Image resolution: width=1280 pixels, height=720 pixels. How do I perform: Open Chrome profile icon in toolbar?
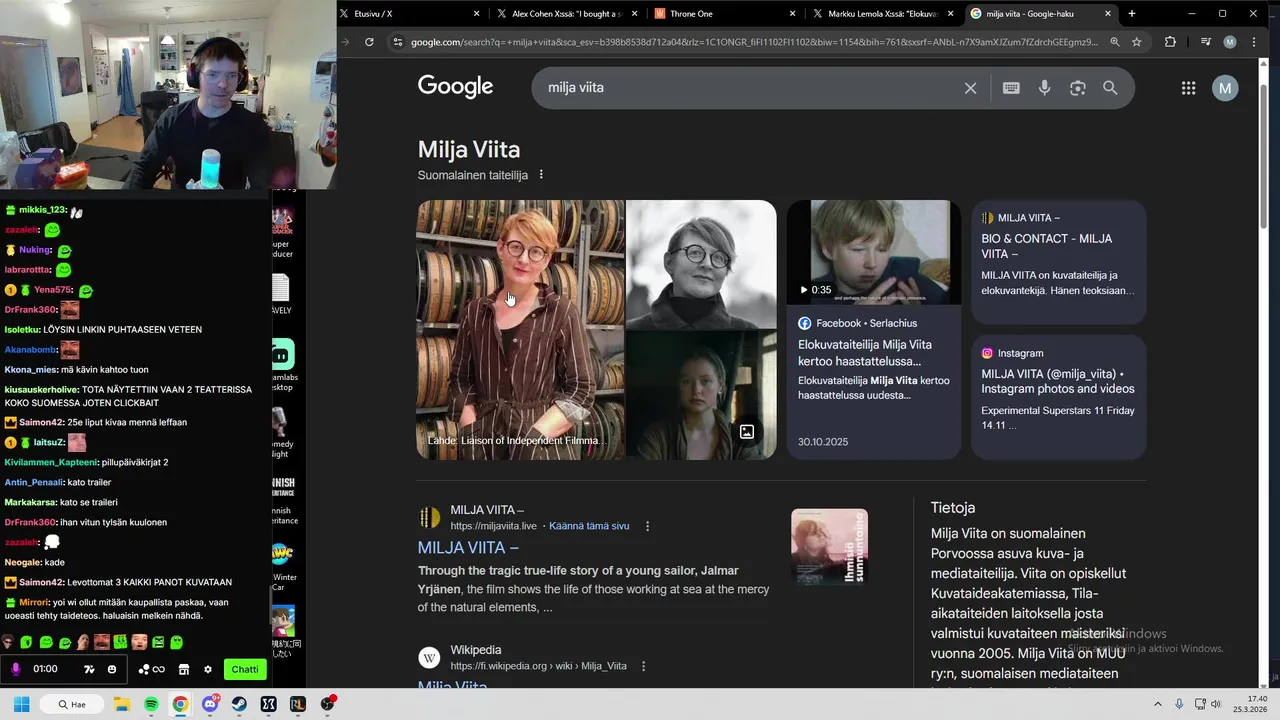[x=1230, y=42]
